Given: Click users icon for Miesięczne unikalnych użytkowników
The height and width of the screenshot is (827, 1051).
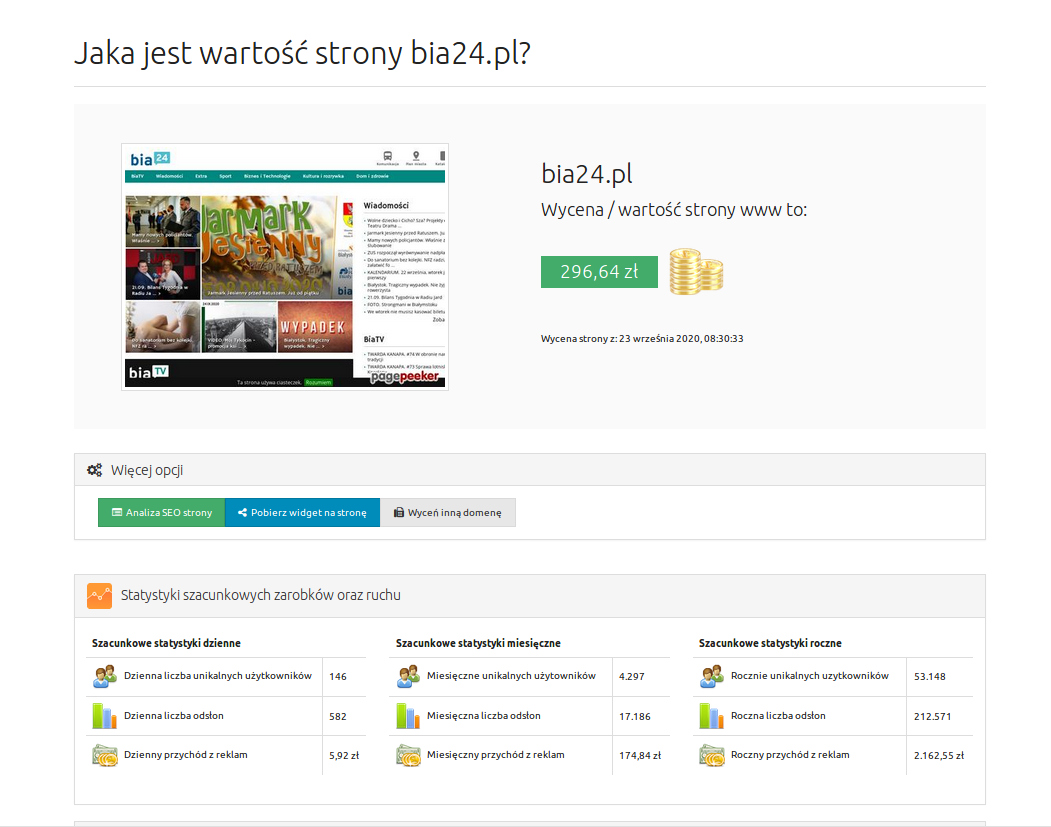Looking at the screenshot, I should pos(408,676).
